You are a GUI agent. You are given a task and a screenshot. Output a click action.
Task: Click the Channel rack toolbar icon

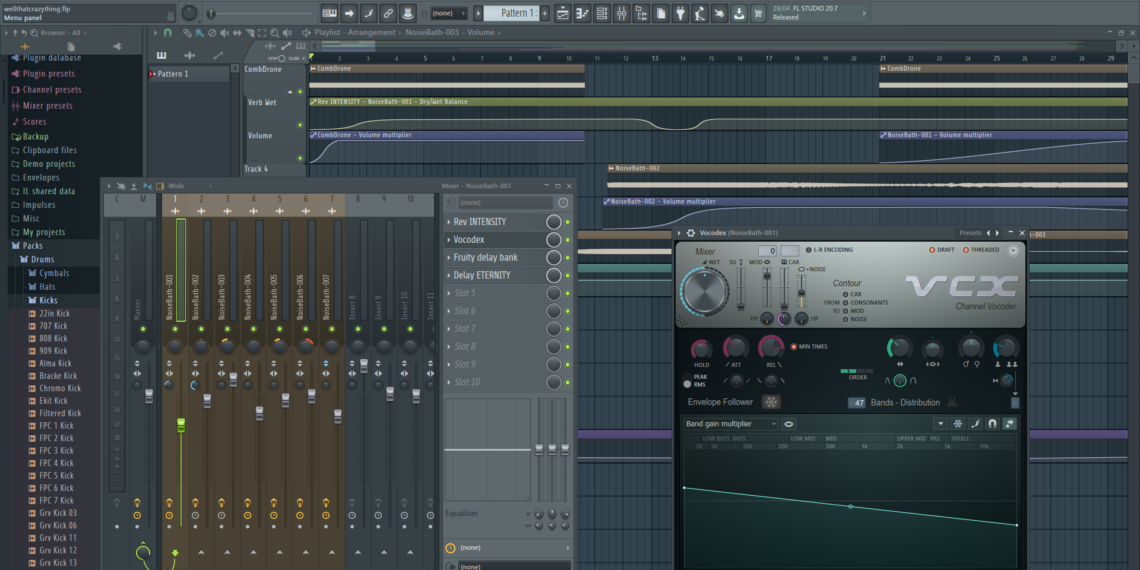pos(602,13)
